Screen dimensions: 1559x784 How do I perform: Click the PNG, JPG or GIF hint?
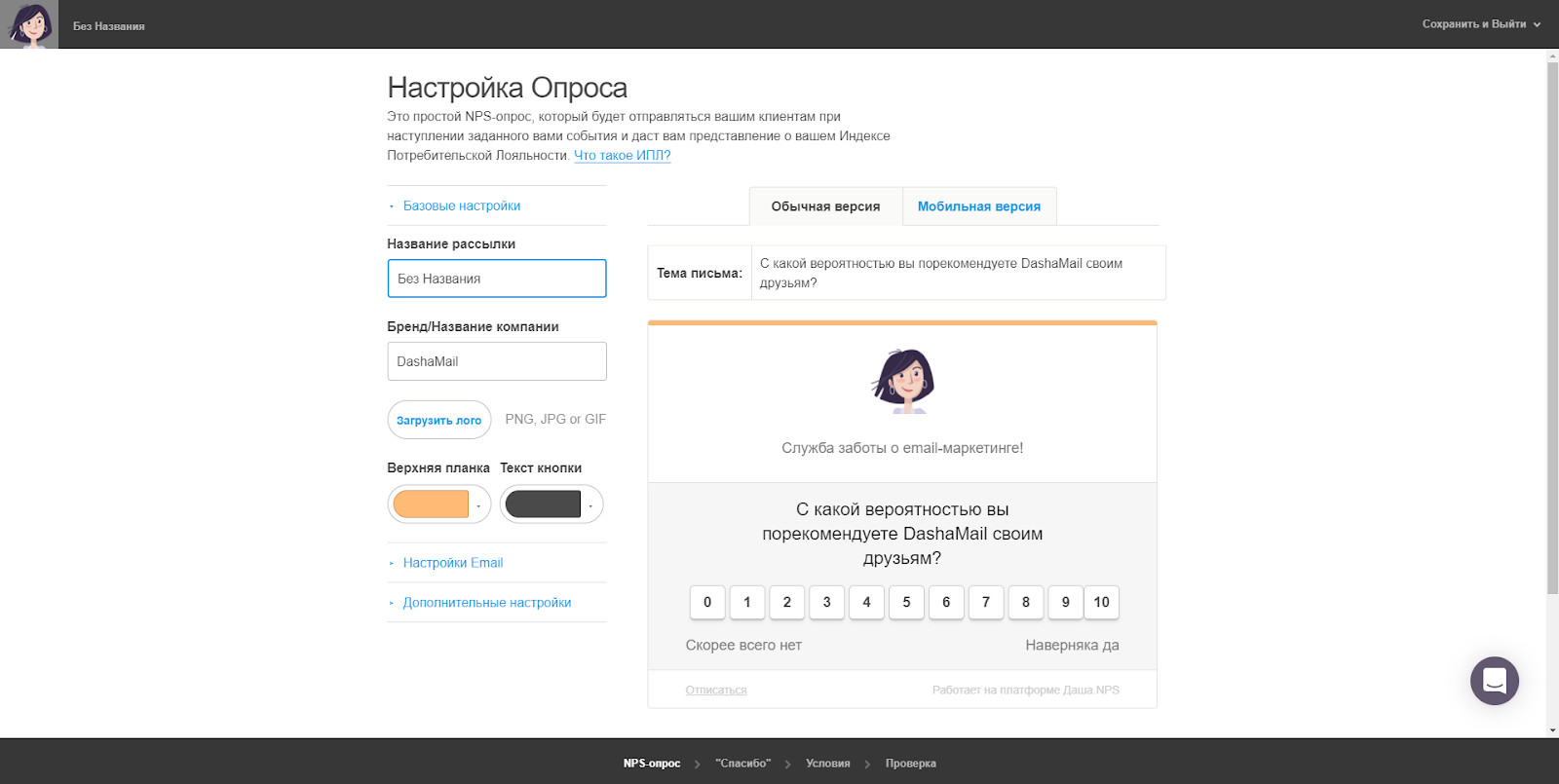555,419
